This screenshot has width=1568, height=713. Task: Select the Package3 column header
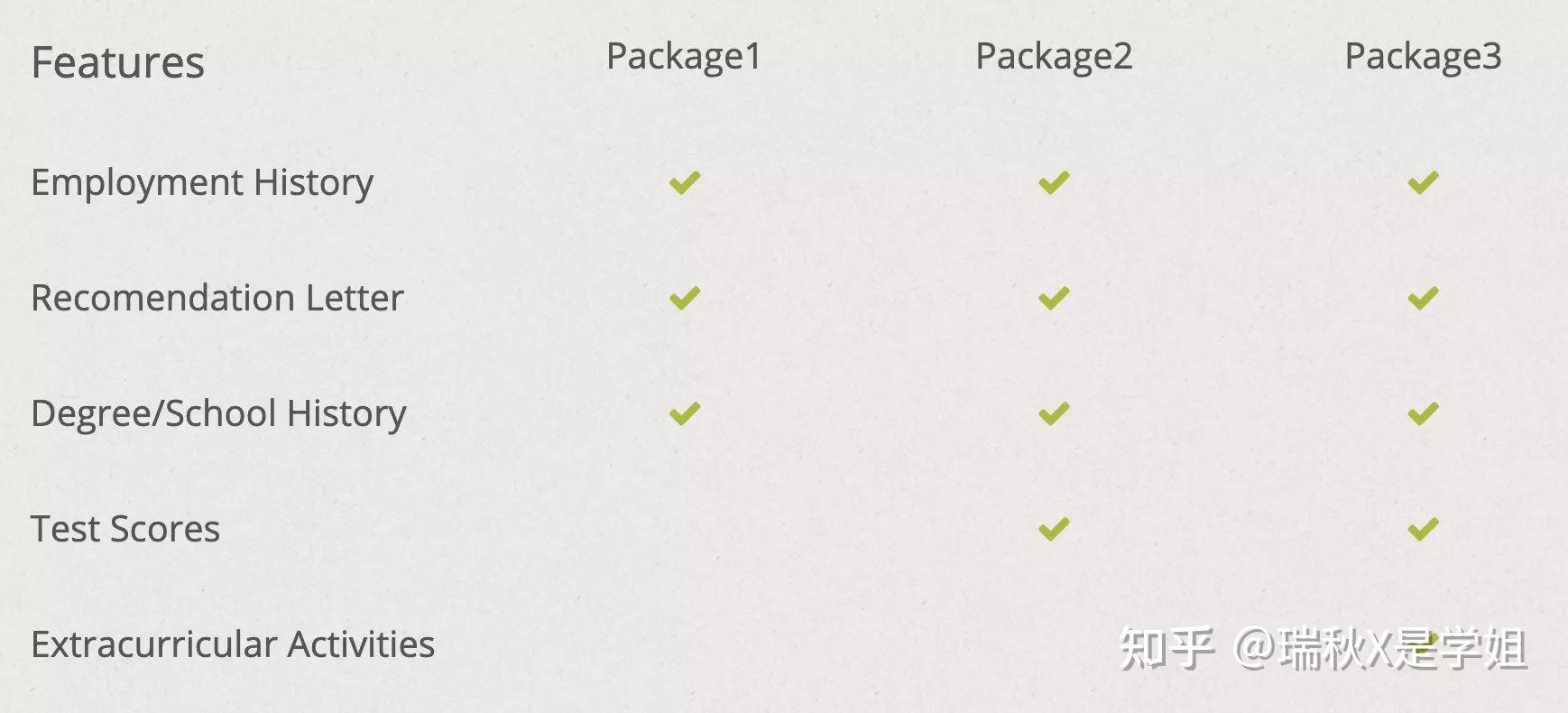[1423, 56]
